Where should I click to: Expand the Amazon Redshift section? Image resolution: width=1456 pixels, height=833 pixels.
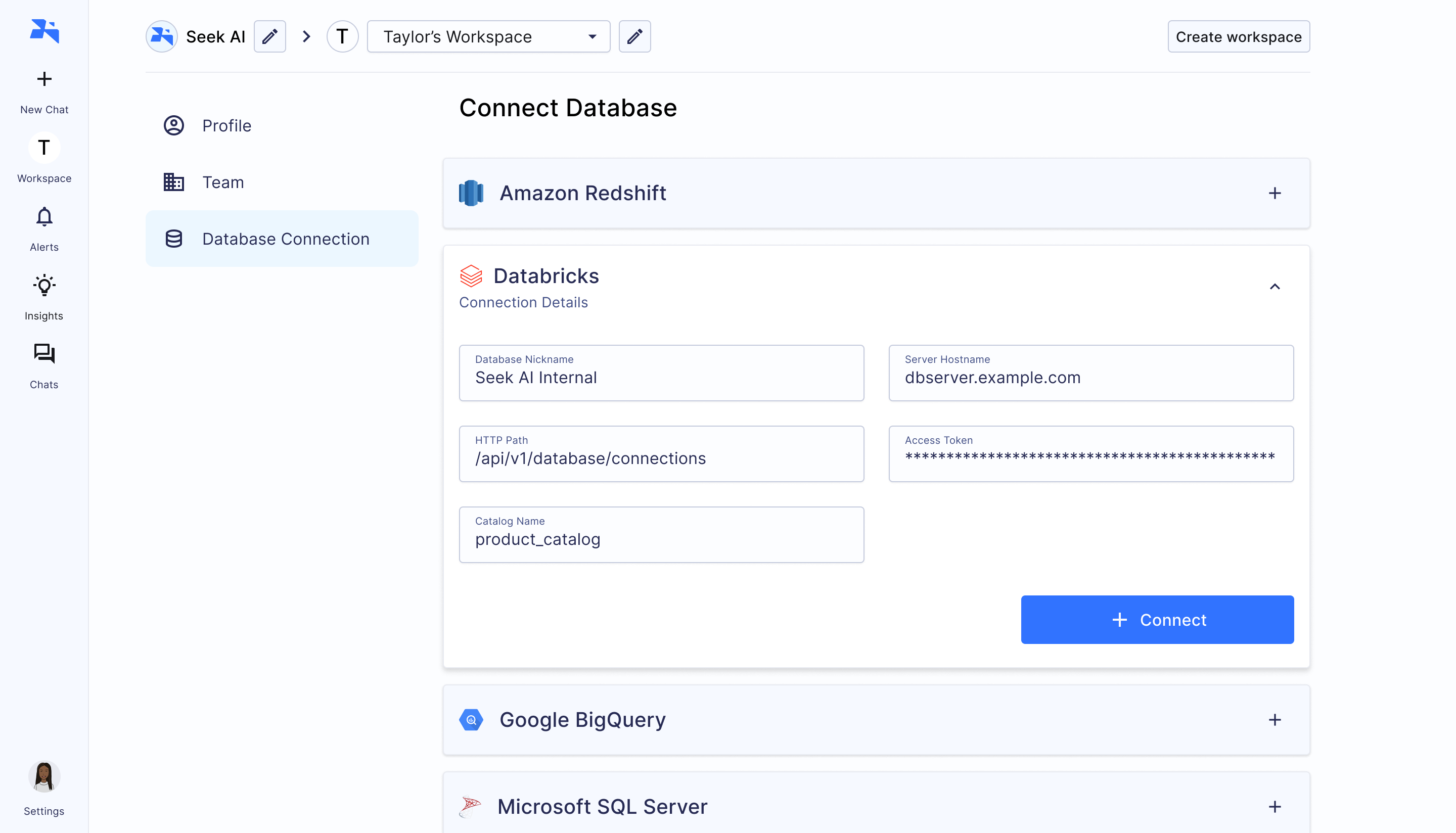pos(1274,194)
